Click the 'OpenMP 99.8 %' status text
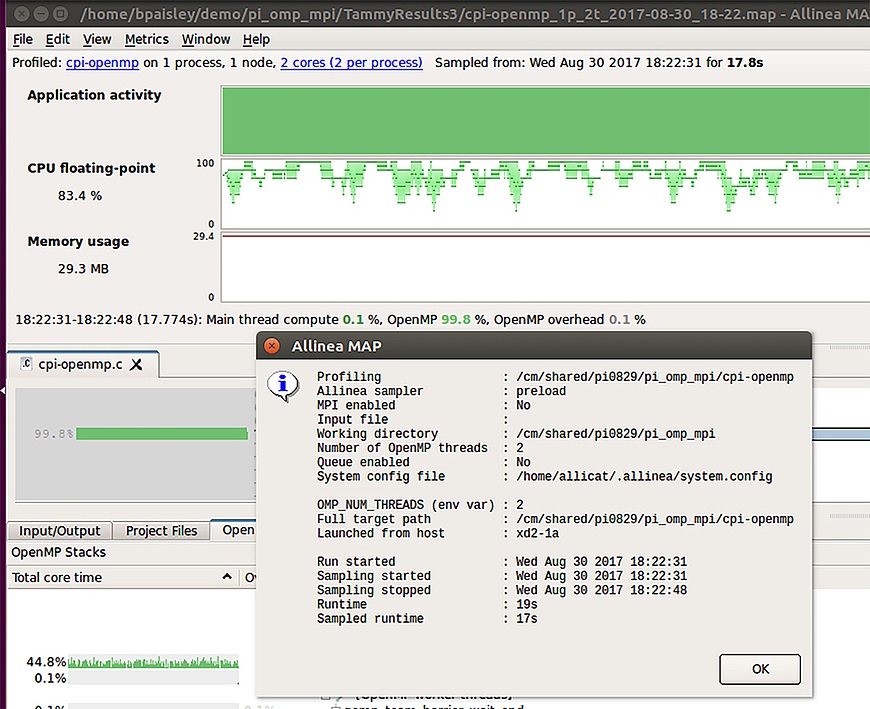 coord(437,320)
